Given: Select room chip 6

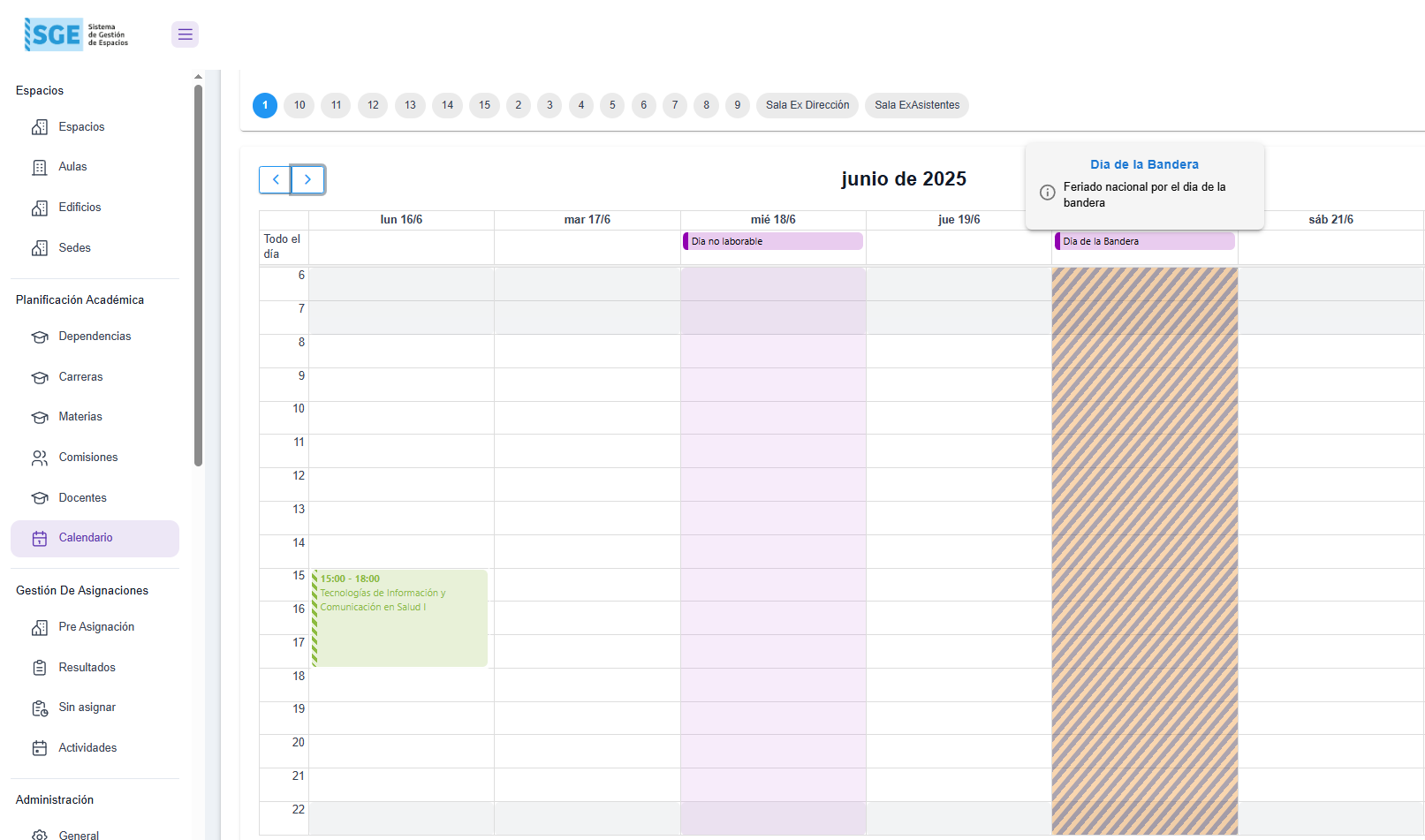Looking at the screenshot, I should coord(643,105).
